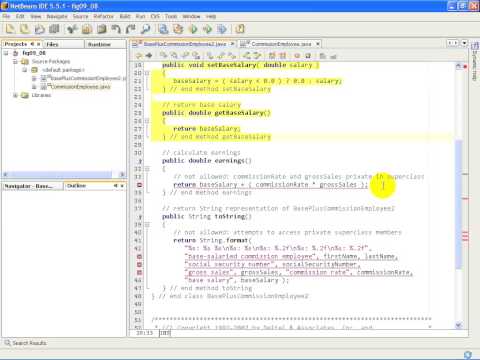
Task: Open the editor tabs dropdown list arrow
Action: (x=464, y=43)
